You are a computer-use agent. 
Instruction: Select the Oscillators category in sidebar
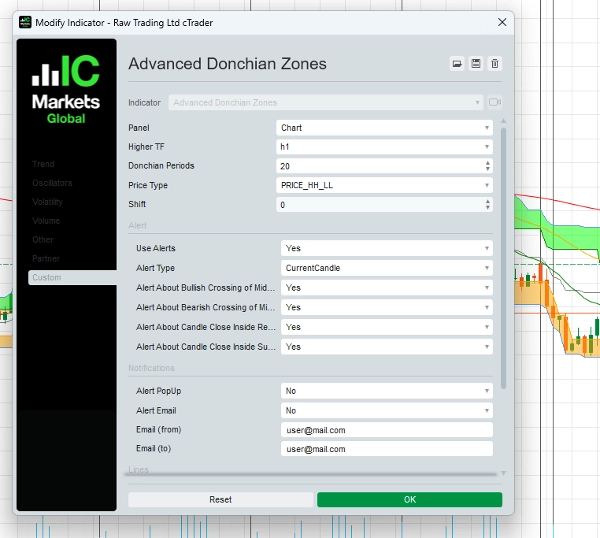[x=50, y=183]
